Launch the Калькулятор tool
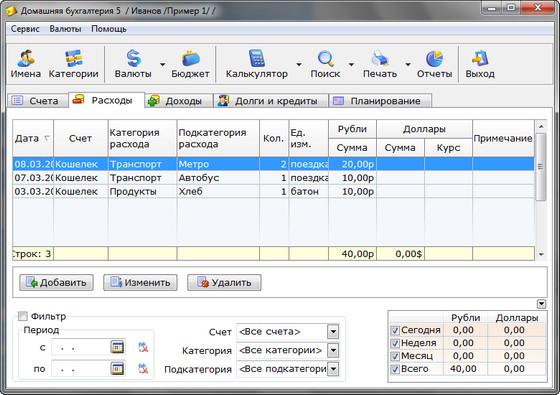 (x=257, y=64)
